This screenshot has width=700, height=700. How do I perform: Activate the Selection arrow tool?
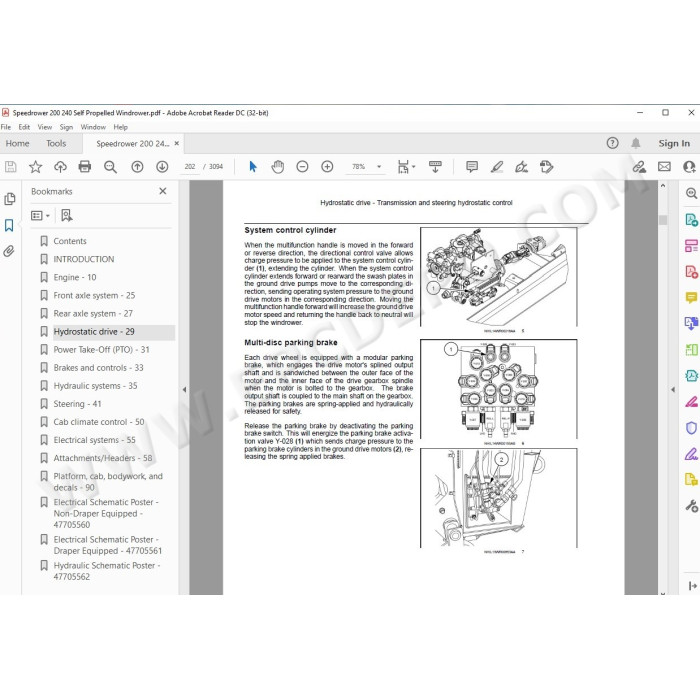(253, 167)
